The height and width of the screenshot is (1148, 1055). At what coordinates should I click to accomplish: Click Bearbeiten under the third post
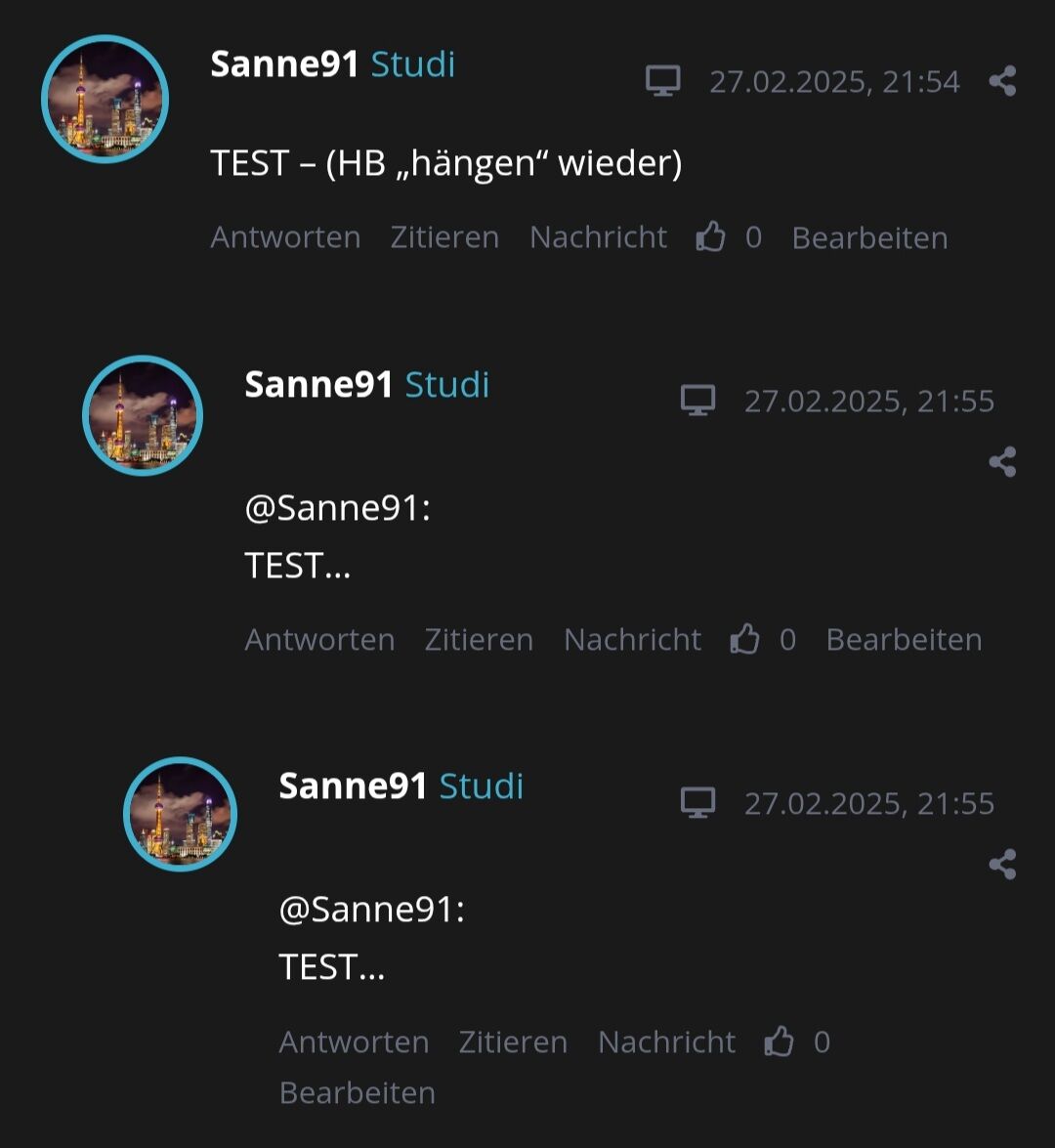tap(358, 1093)
